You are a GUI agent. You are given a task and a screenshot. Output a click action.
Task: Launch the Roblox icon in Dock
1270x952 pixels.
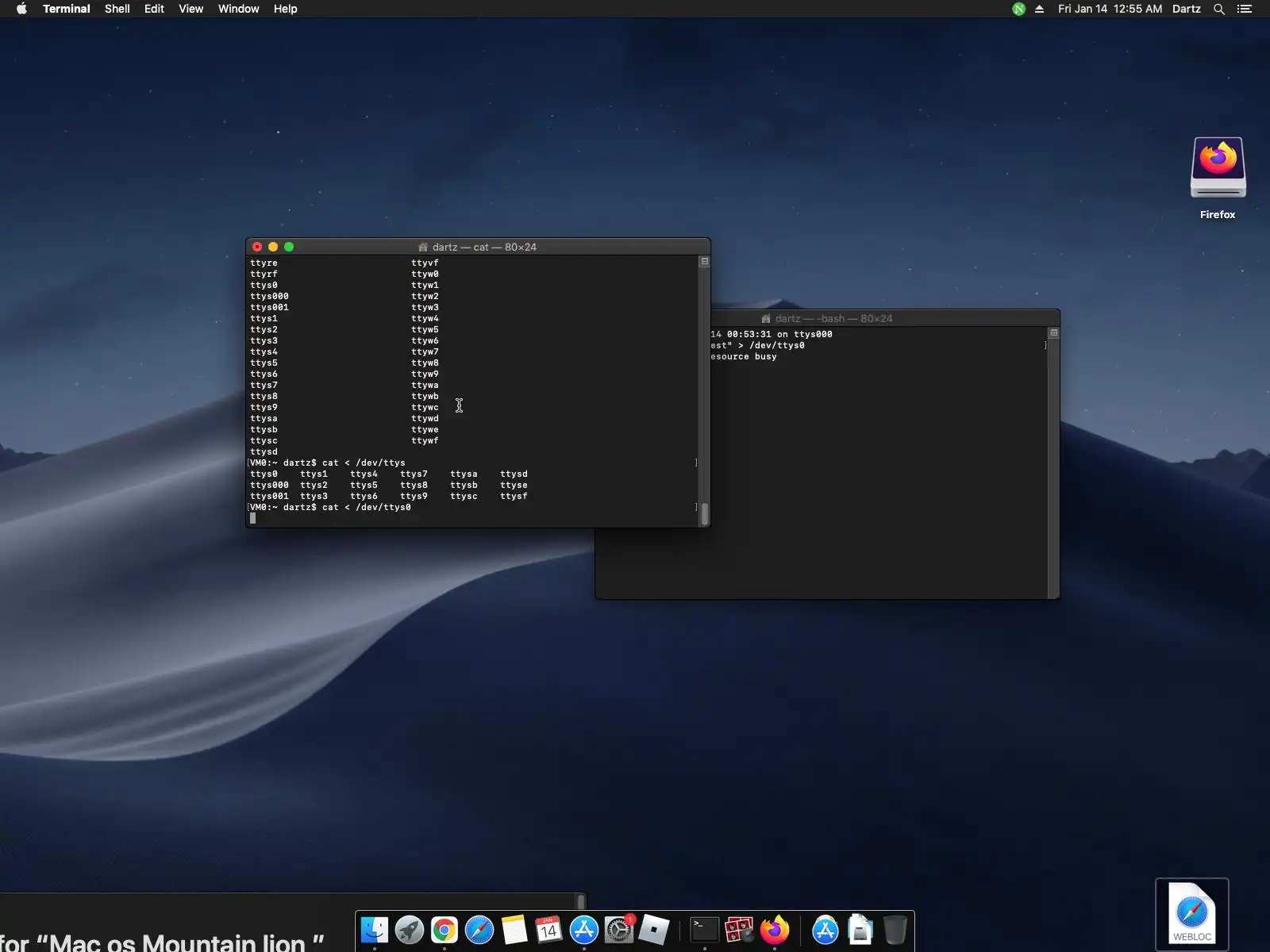(x=654, y=930)
